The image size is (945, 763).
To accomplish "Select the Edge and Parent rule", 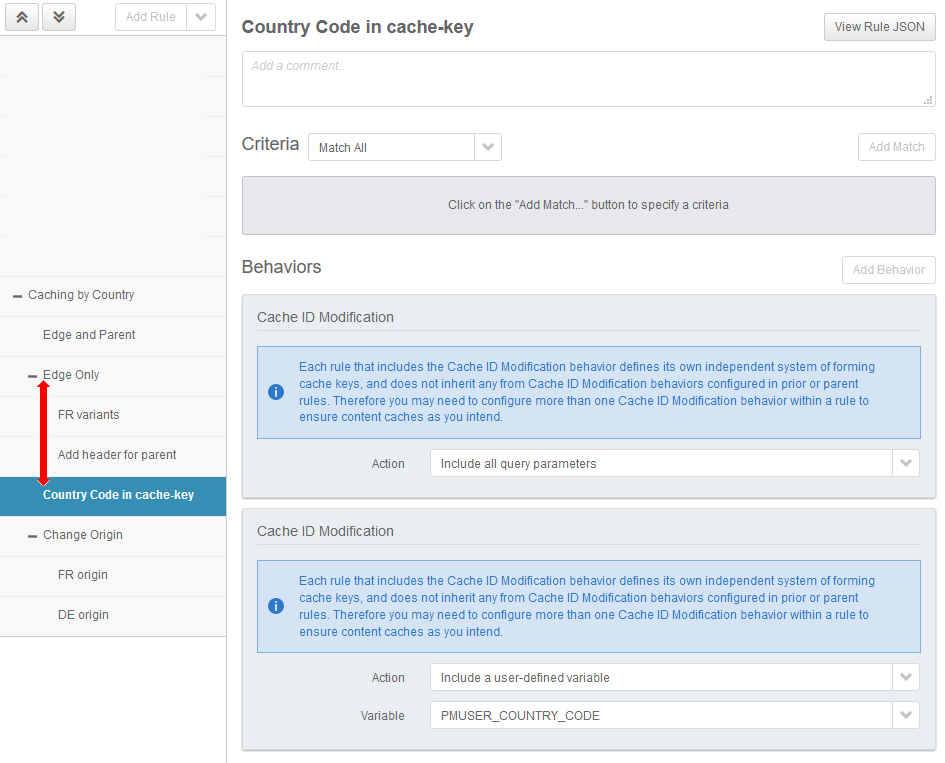I will pyautogui.click(x=89, y=335).
